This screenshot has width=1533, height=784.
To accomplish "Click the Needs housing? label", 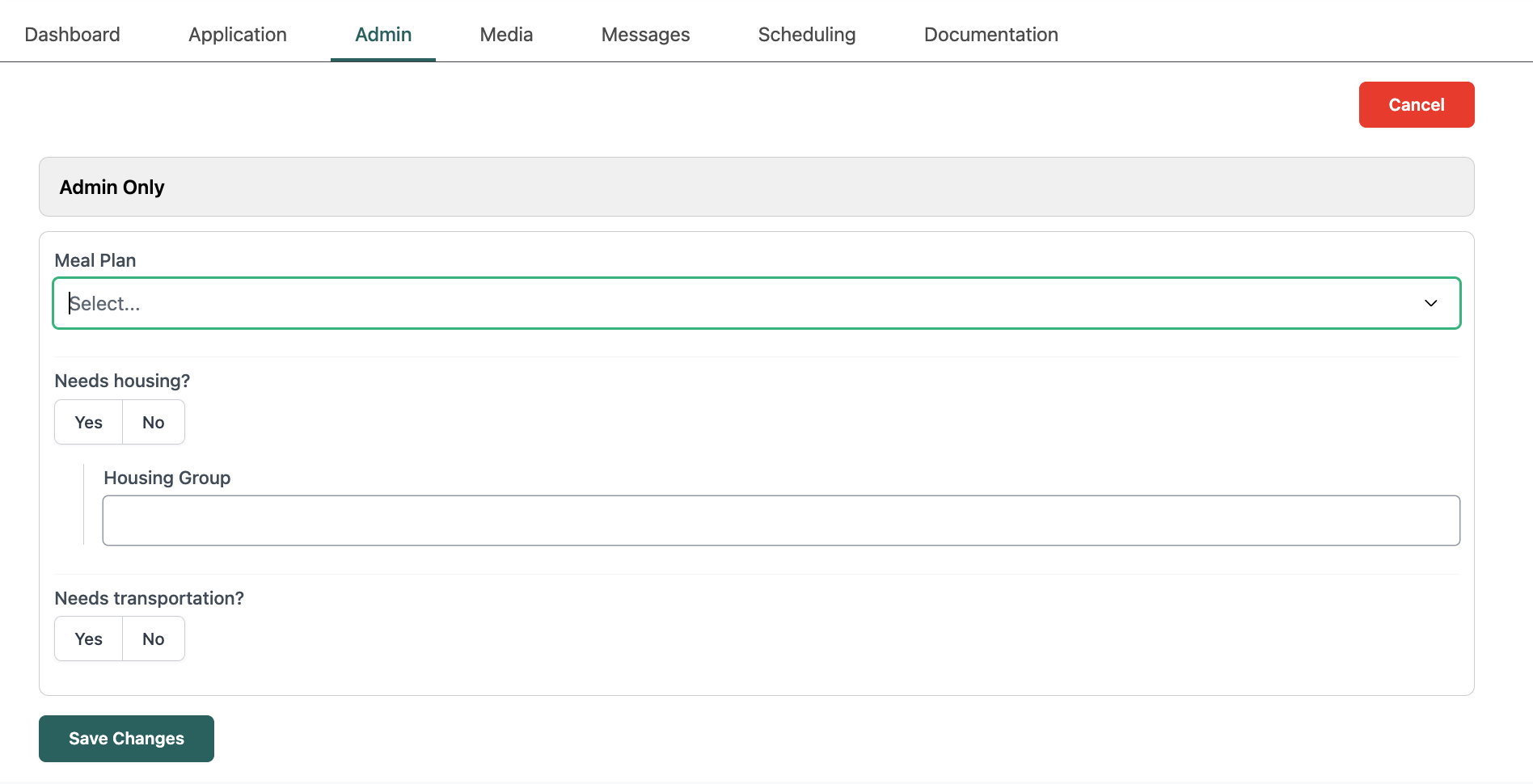I will [x=122, y=381].
